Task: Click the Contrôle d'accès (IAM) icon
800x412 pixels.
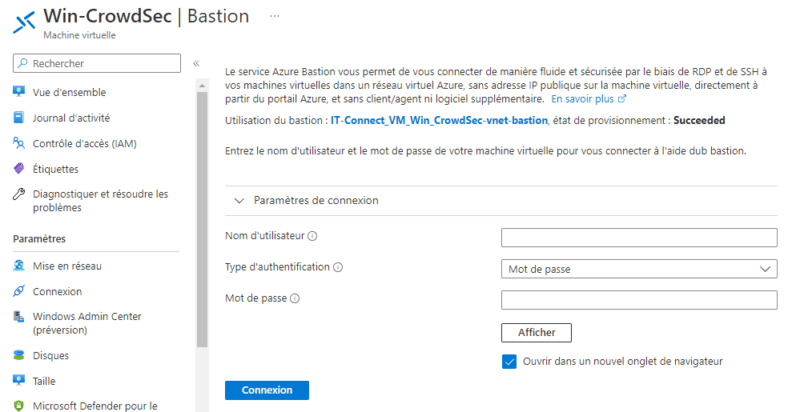Action: click(x=18, y=143)
